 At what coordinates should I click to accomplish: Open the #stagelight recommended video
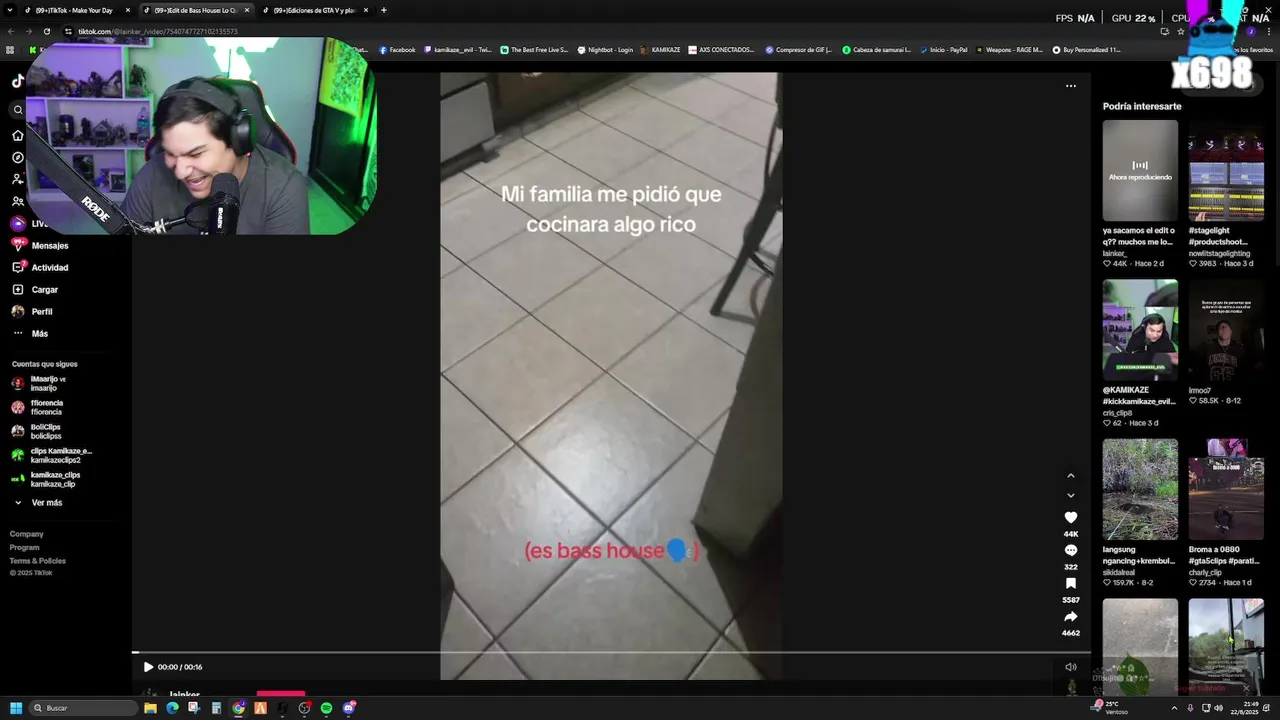1226,171
